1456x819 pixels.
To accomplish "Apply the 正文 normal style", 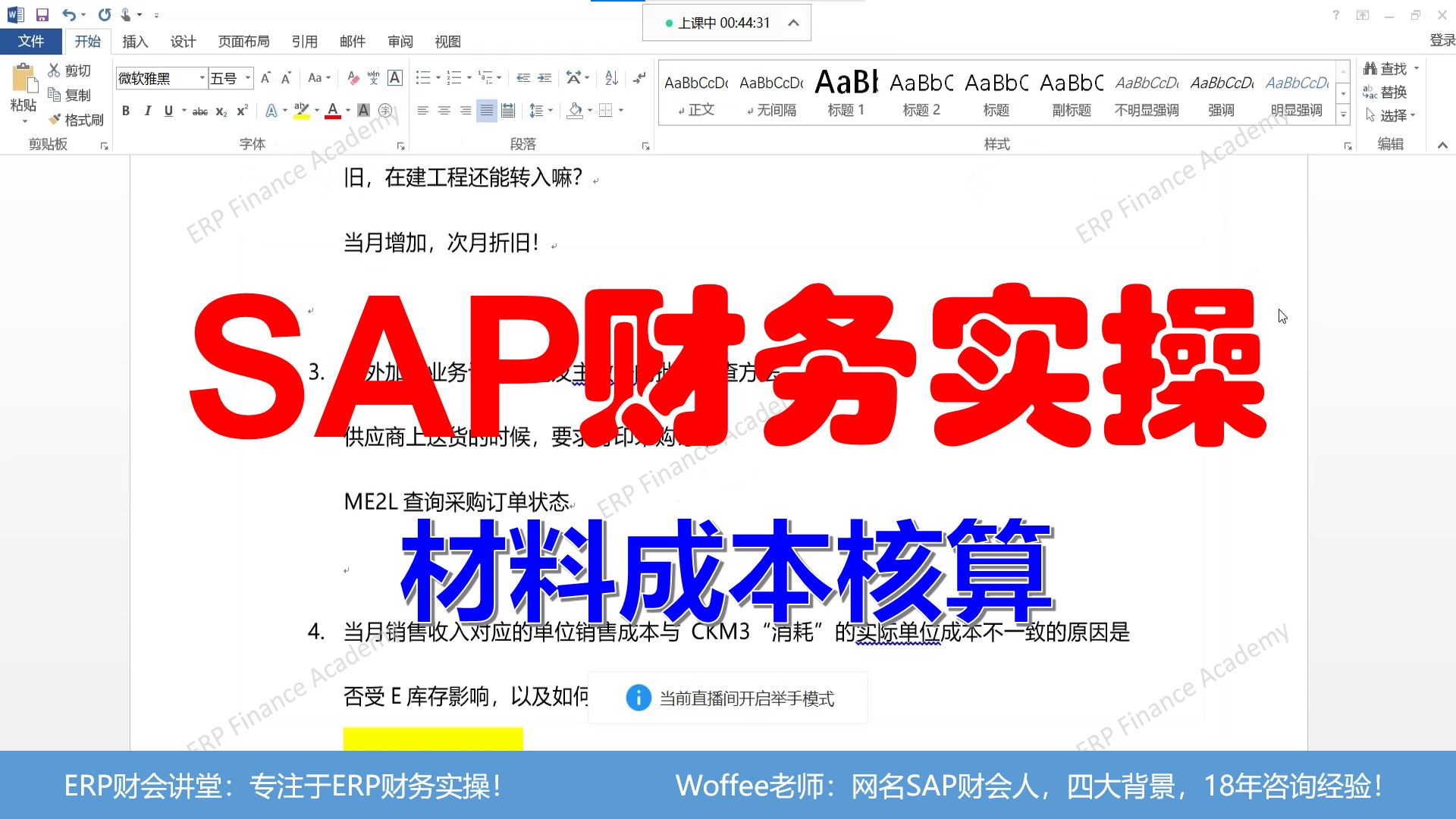I will point(696,93).
